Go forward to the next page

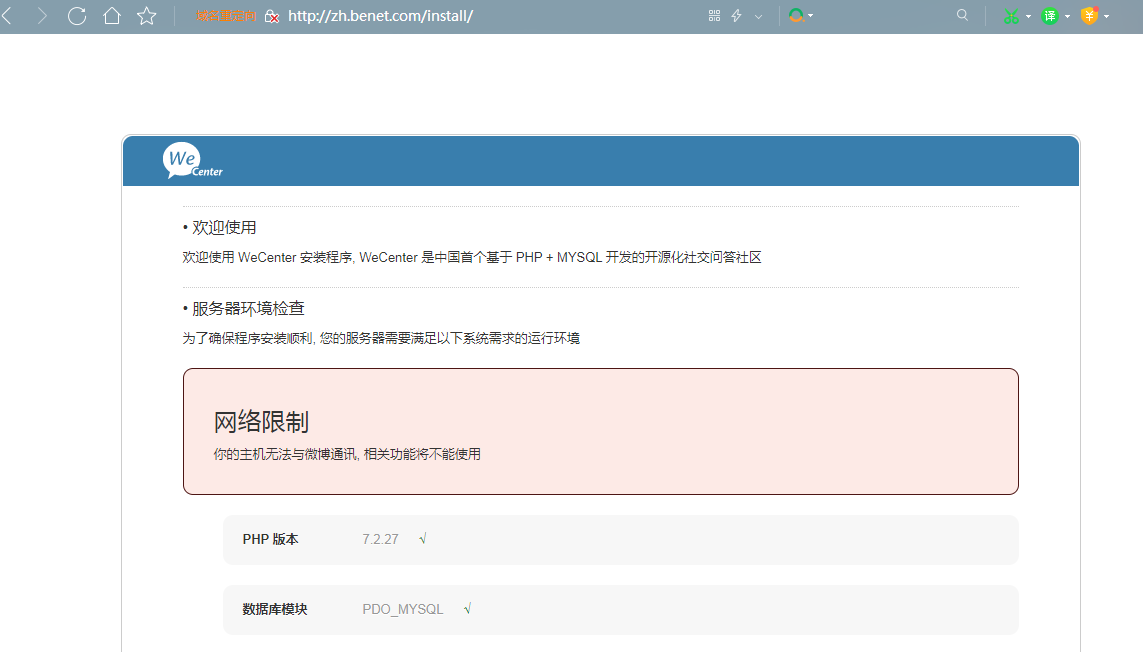(x=42, y=15)
